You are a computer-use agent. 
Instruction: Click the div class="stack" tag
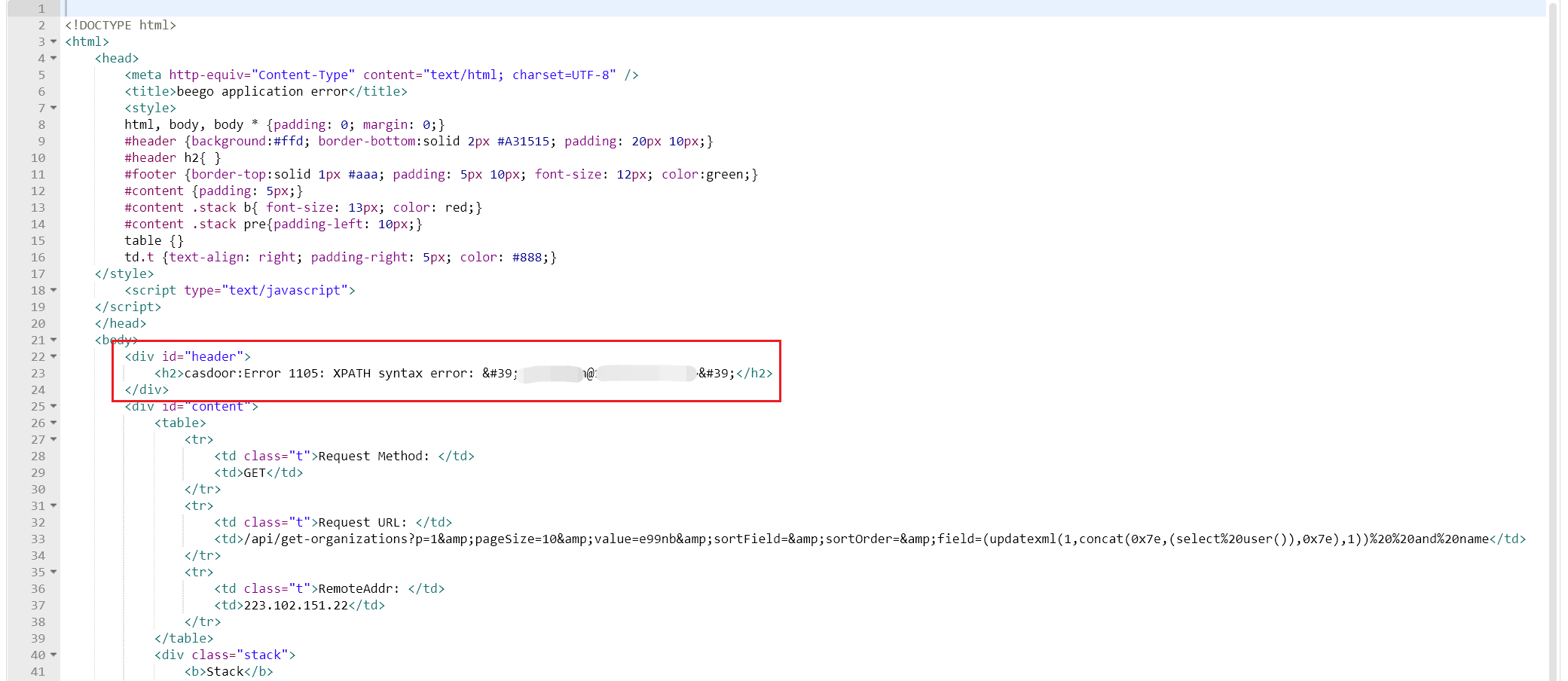pyautogui.click(x=225, y=655)
